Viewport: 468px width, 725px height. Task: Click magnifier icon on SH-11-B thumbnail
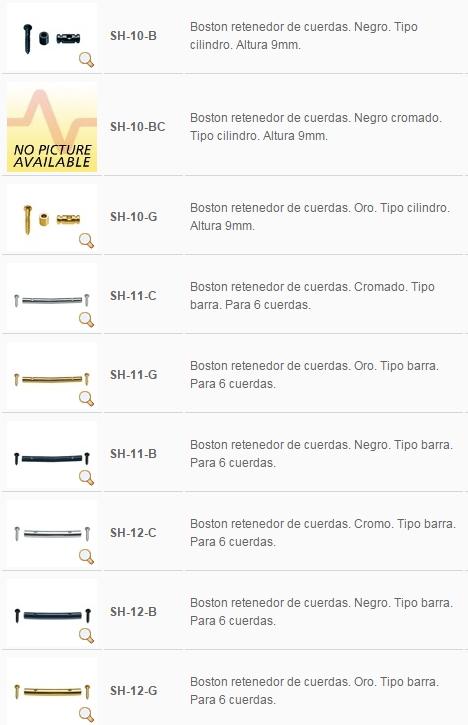pos(86,478)
